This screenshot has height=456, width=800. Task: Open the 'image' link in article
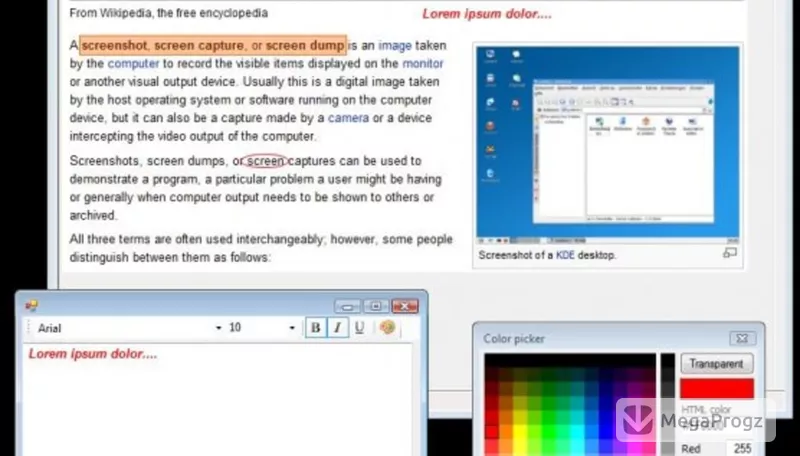(395, 45)
